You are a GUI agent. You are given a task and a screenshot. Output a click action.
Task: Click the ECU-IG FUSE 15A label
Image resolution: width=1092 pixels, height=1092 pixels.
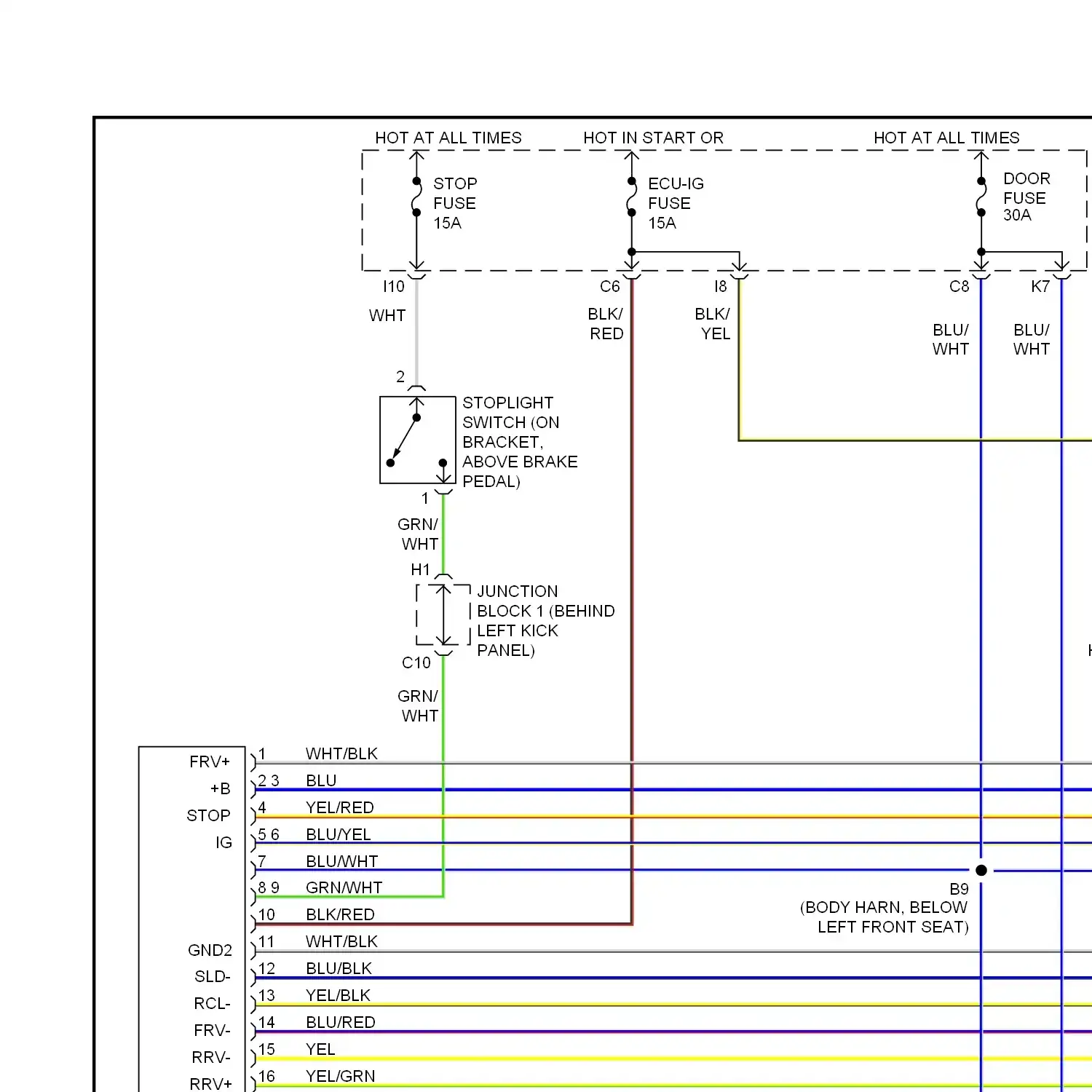pos(676,203)
